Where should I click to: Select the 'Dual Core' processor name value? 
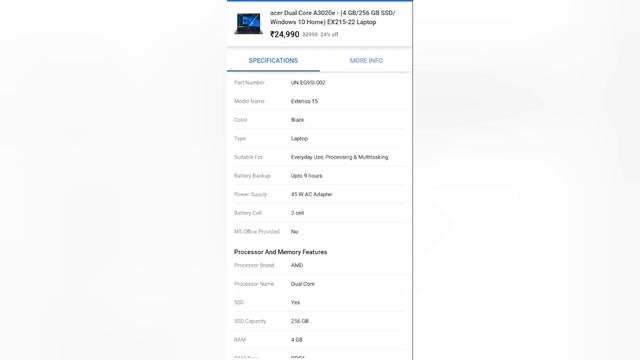[302, 284]
